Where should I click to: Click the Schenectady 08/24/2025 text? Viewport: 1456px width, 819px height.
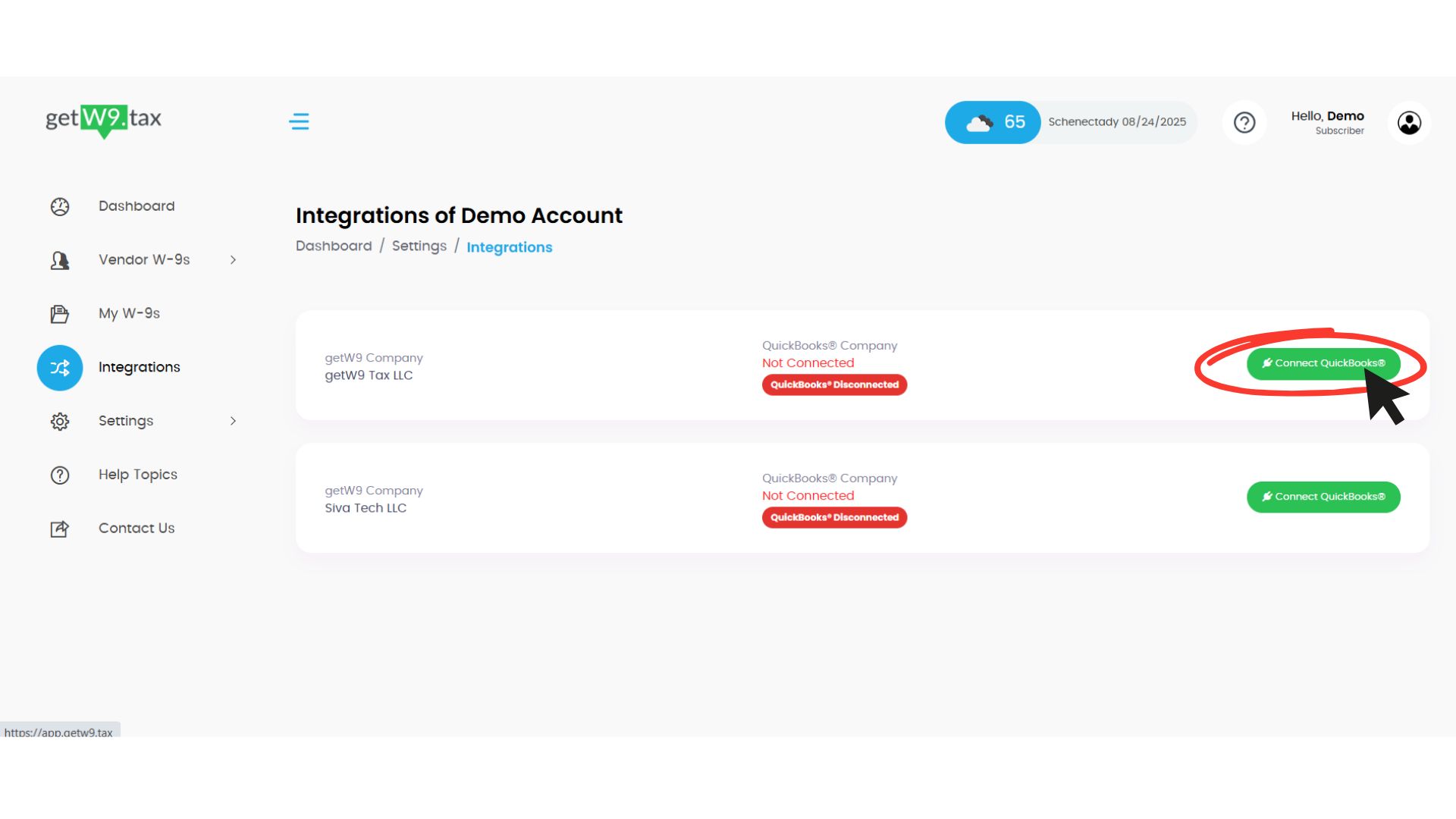coord(1117,122)
